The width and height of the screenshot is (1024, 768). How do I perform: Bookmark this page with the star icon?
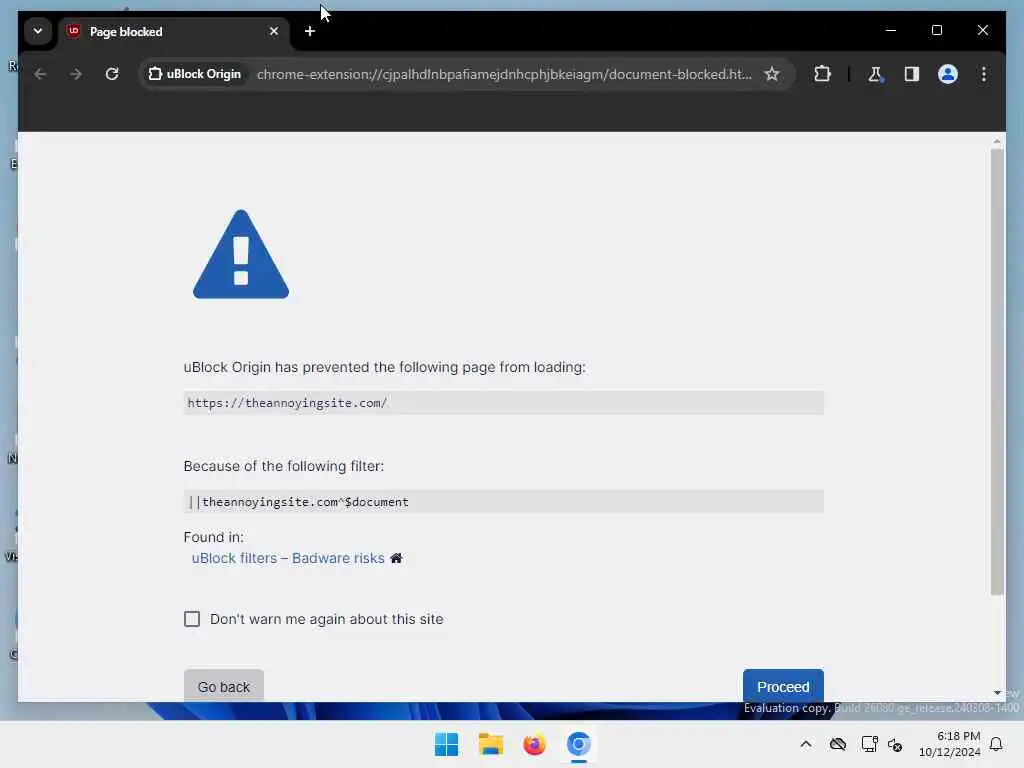point(772,74)
